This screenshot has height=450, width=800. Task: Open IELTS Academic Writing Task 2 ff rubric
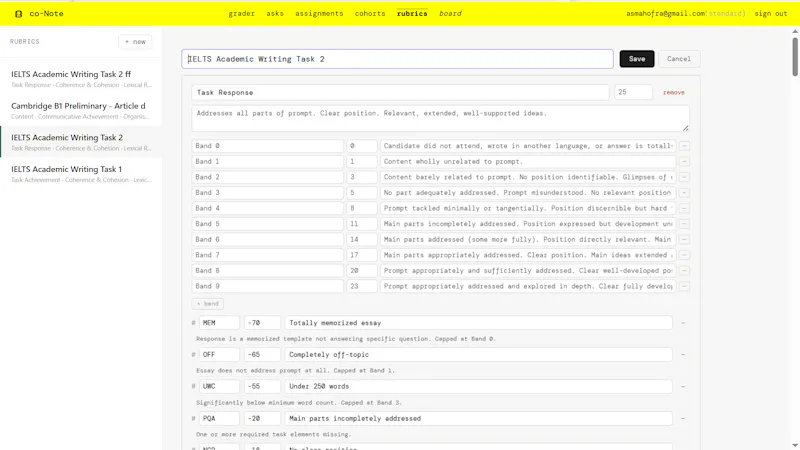pyautogui.click(x=81, y=79)
